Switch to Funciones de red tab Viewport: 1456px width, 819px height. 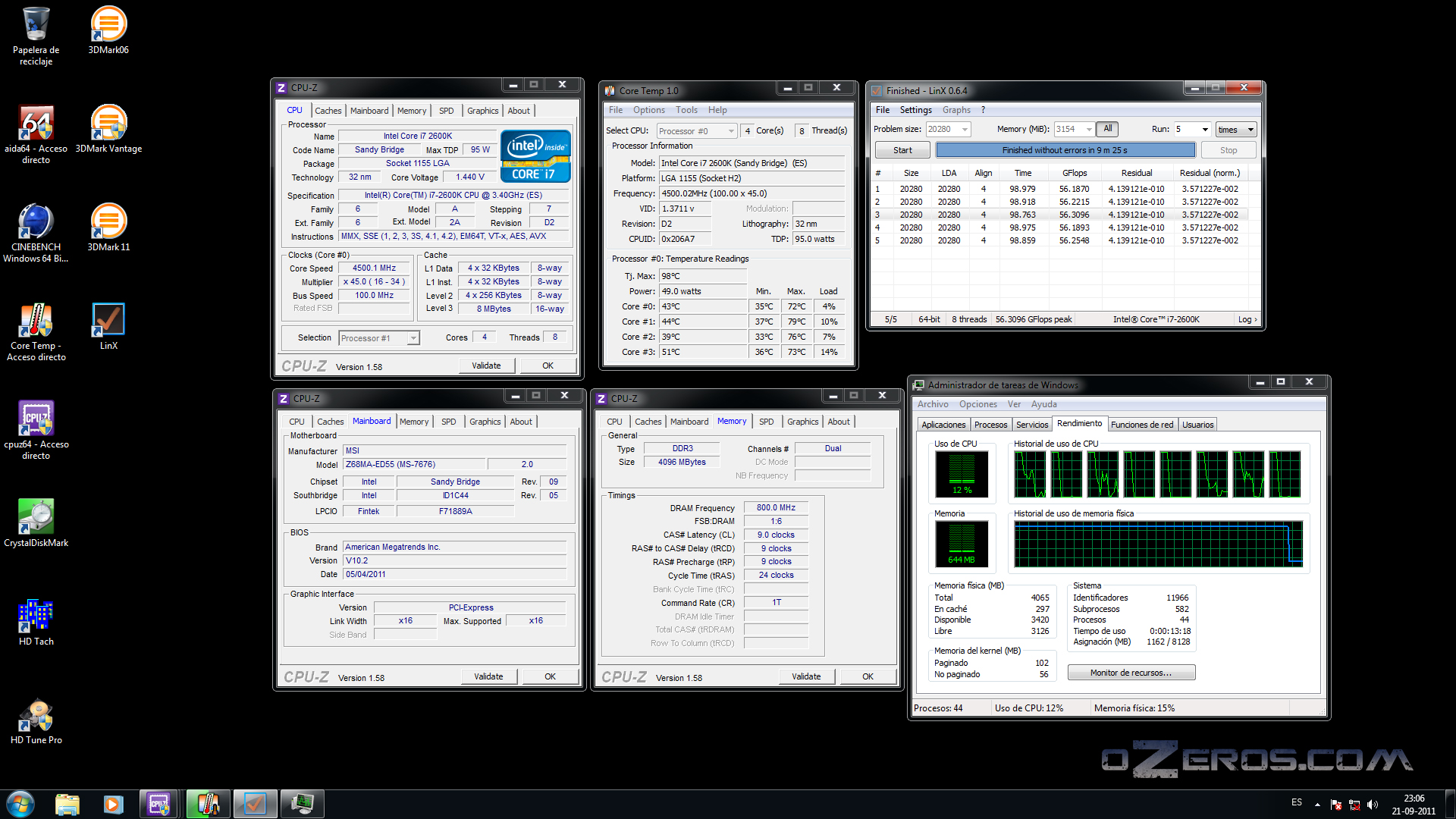click(x=1142, y=425)
